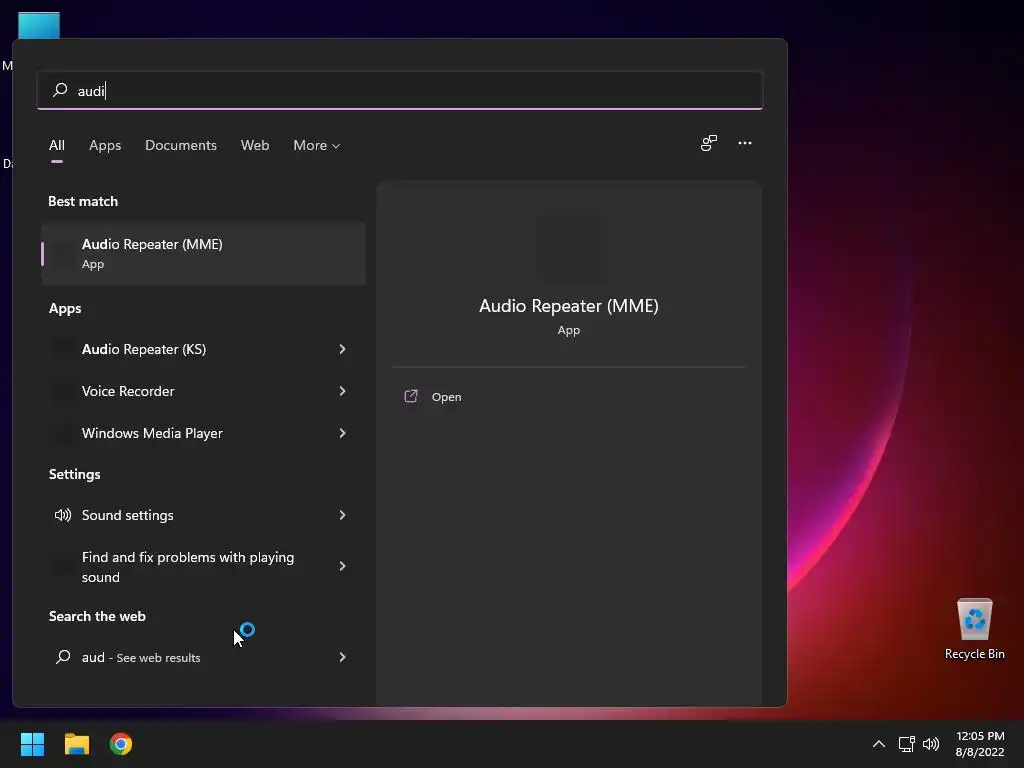The width and height of the screenshot is (1024, 768).
Task: Show hidden system tray icons
Action: click(879, 744)
